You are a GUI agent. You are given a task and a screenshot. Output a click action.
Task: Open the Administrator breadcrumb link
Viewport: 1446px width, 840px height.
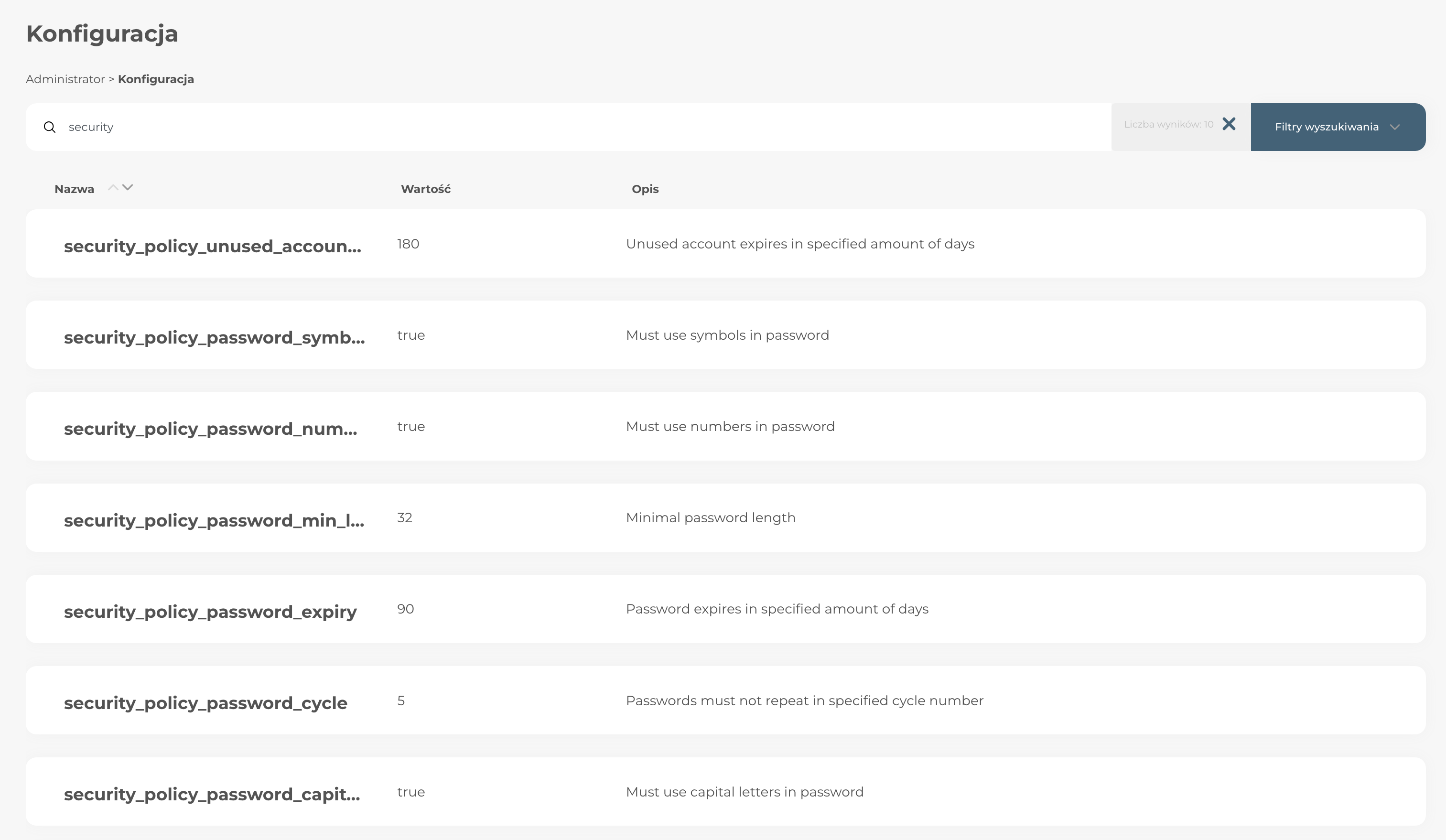point(65,79)
